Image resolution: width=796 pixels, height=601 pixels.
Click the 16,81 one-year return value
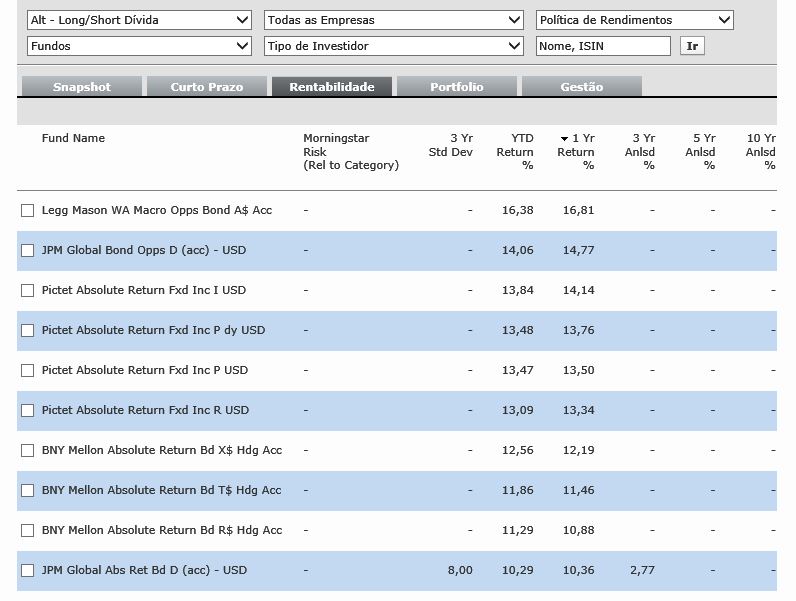click(x=578, y=210)
